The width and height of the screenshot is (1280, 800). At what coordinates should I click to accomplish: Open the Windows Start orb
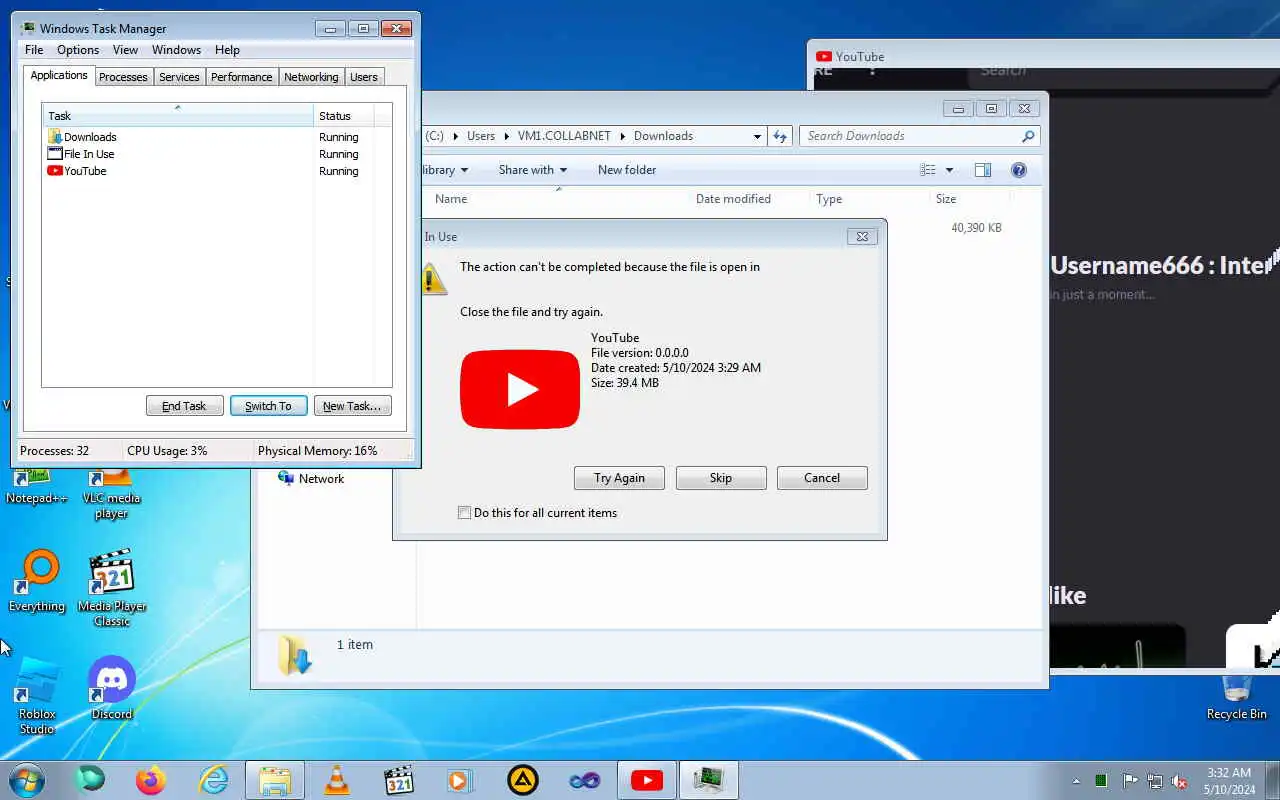click(28, 779)
